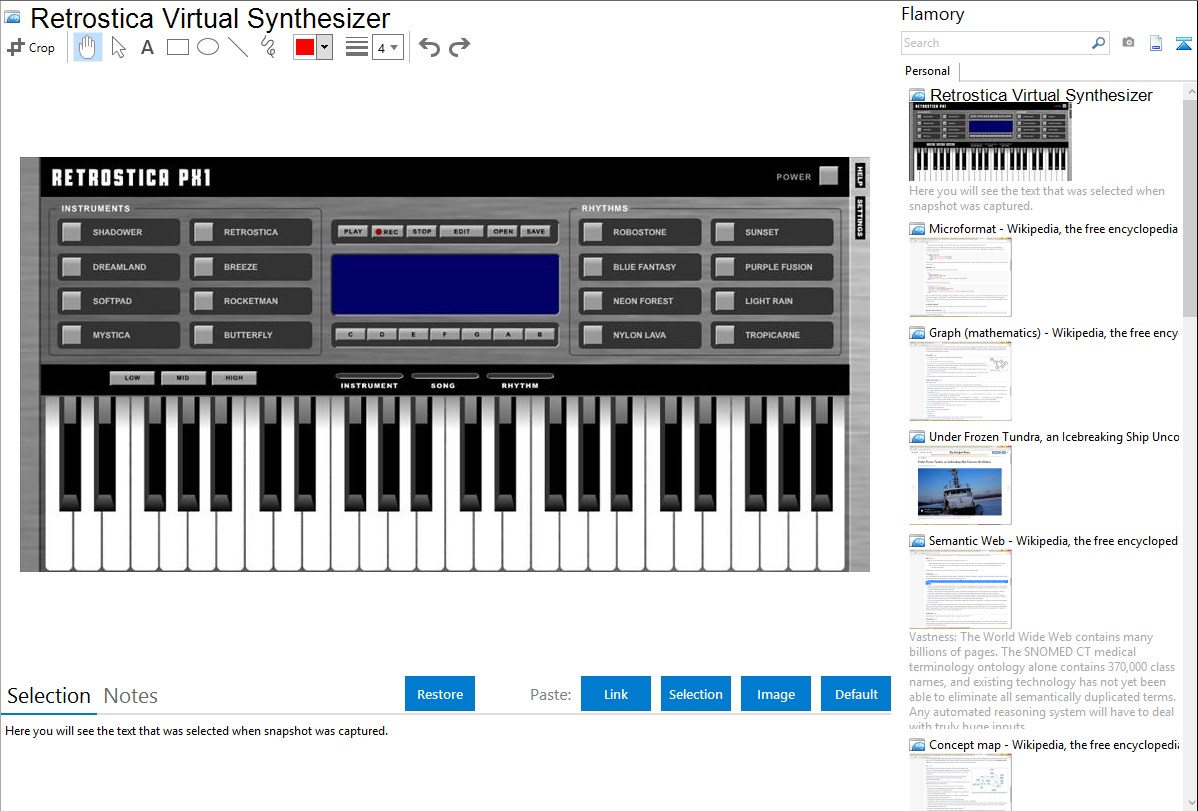Enable the SHADOWER instrument
1198x811 pixels.
pos(71,232)
